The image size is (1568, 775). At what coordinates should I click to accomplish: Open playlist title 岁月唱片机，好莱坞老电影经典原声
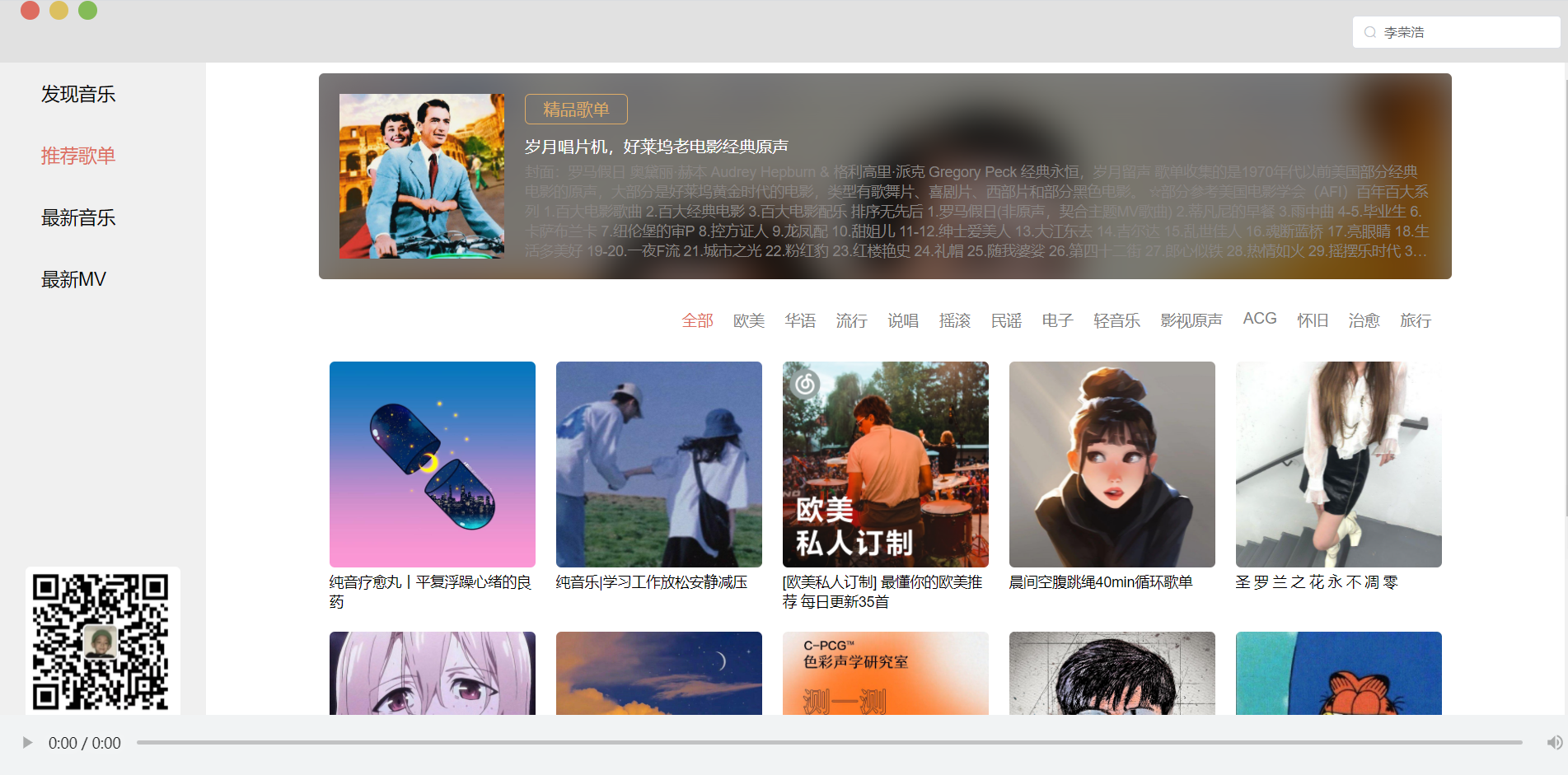click(657, 147)
